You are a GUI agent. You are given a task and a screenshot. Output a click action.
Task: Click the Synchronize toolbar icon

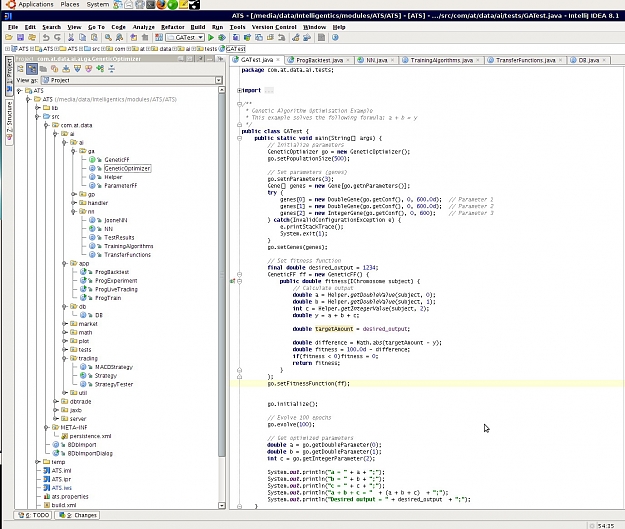tap(32, 37)
